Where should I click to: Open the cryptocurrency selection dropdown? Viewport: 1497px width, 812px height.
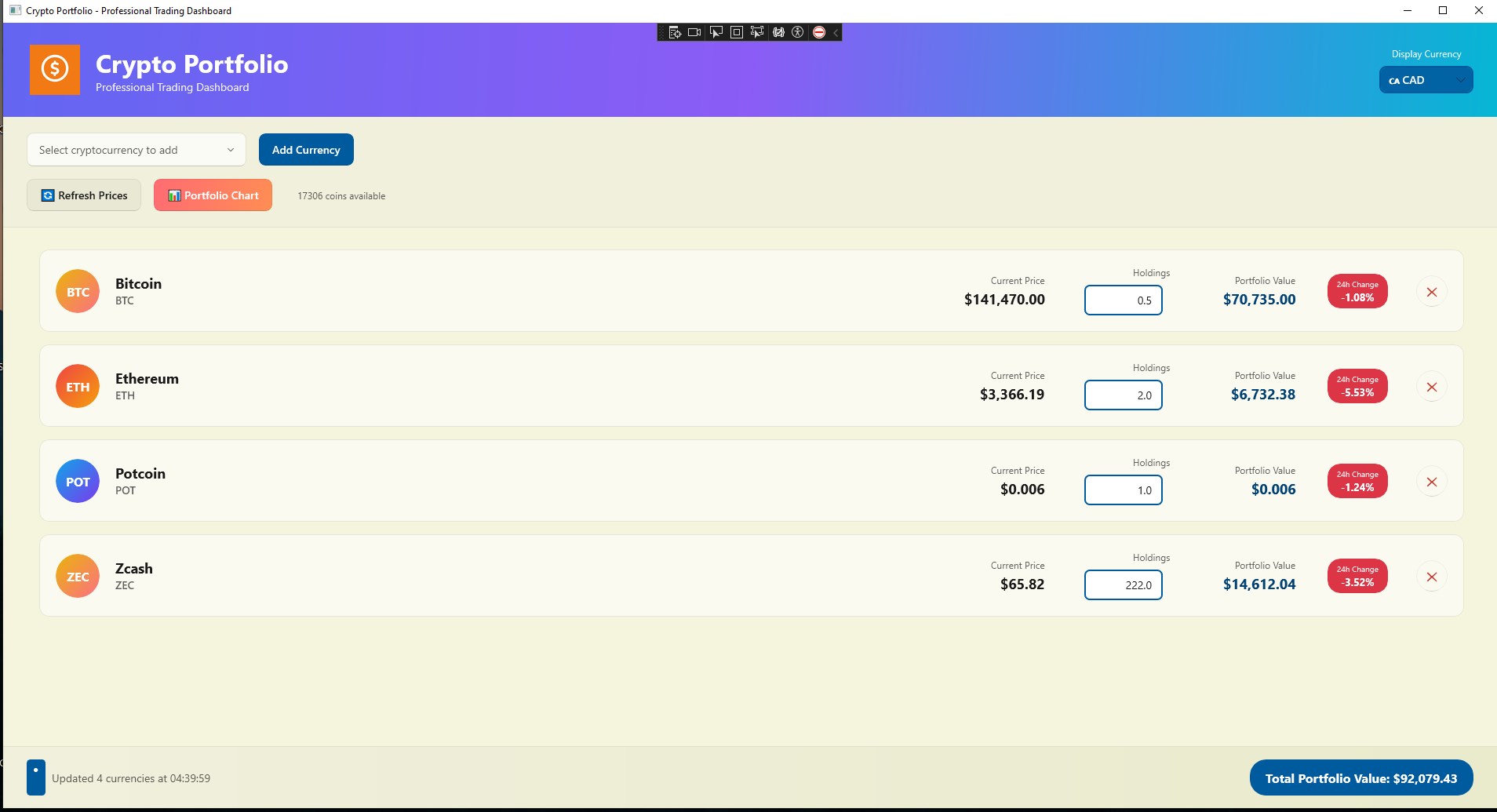[x=135, y=149]
